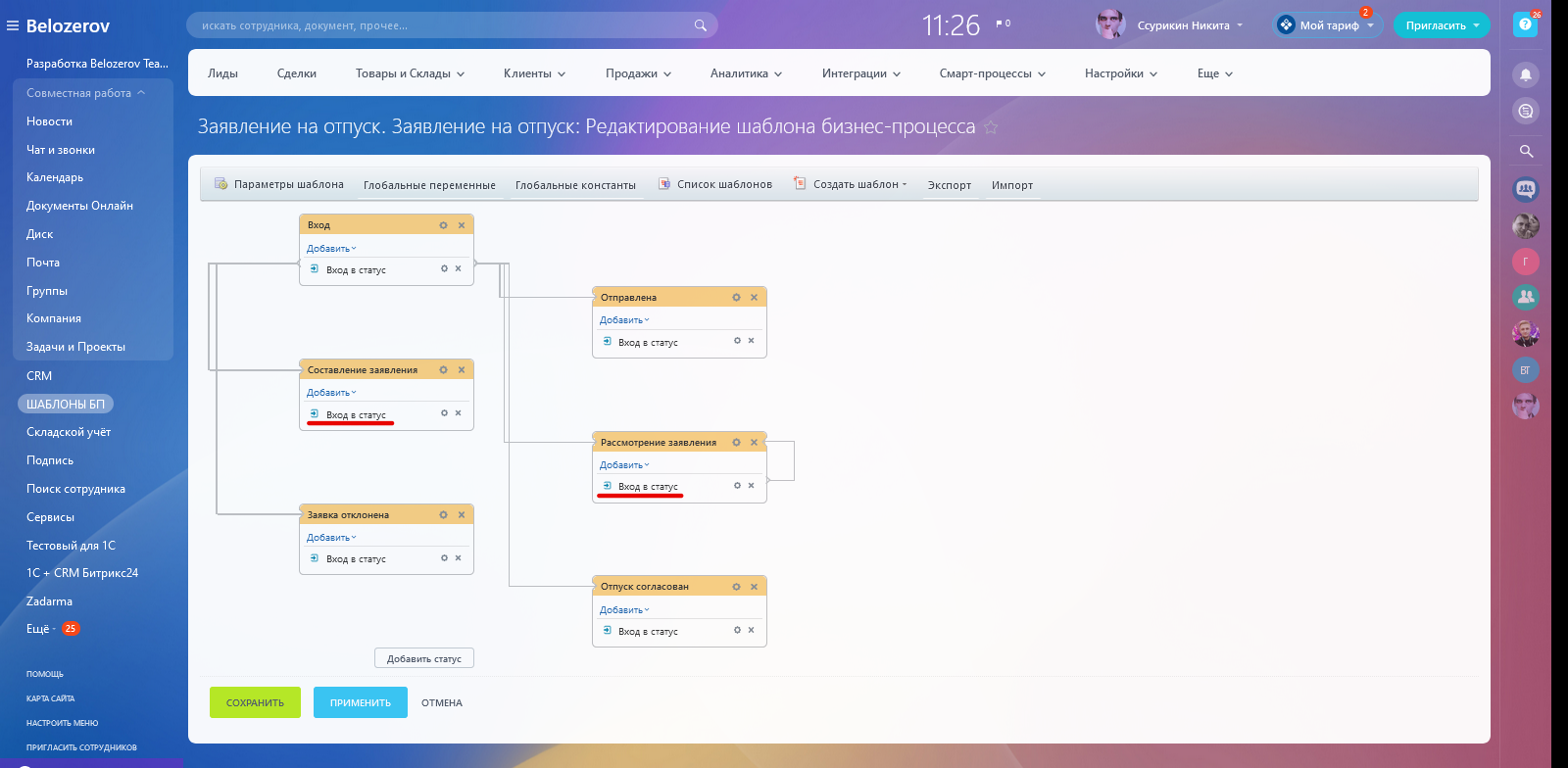
Task: Click Добавить статус button
Action: click(x=424, y=658)
